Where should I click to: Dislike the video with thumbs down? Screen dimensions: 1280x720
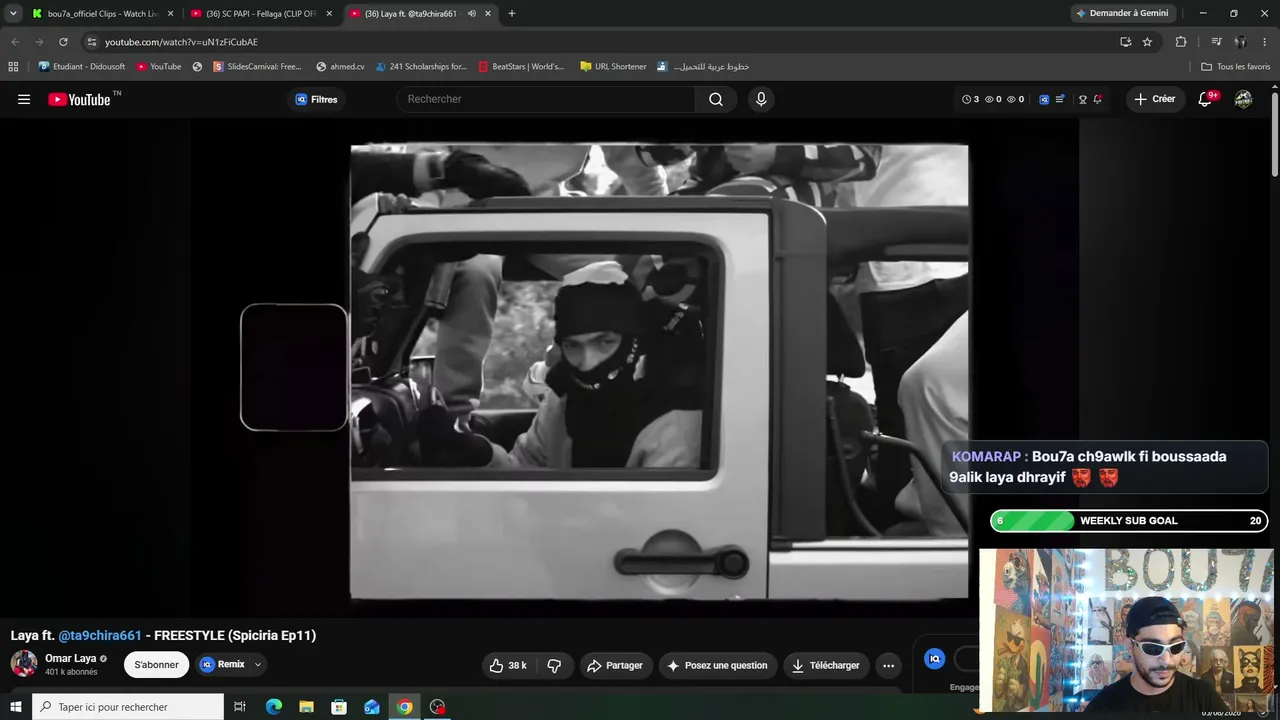pos(554,665)
